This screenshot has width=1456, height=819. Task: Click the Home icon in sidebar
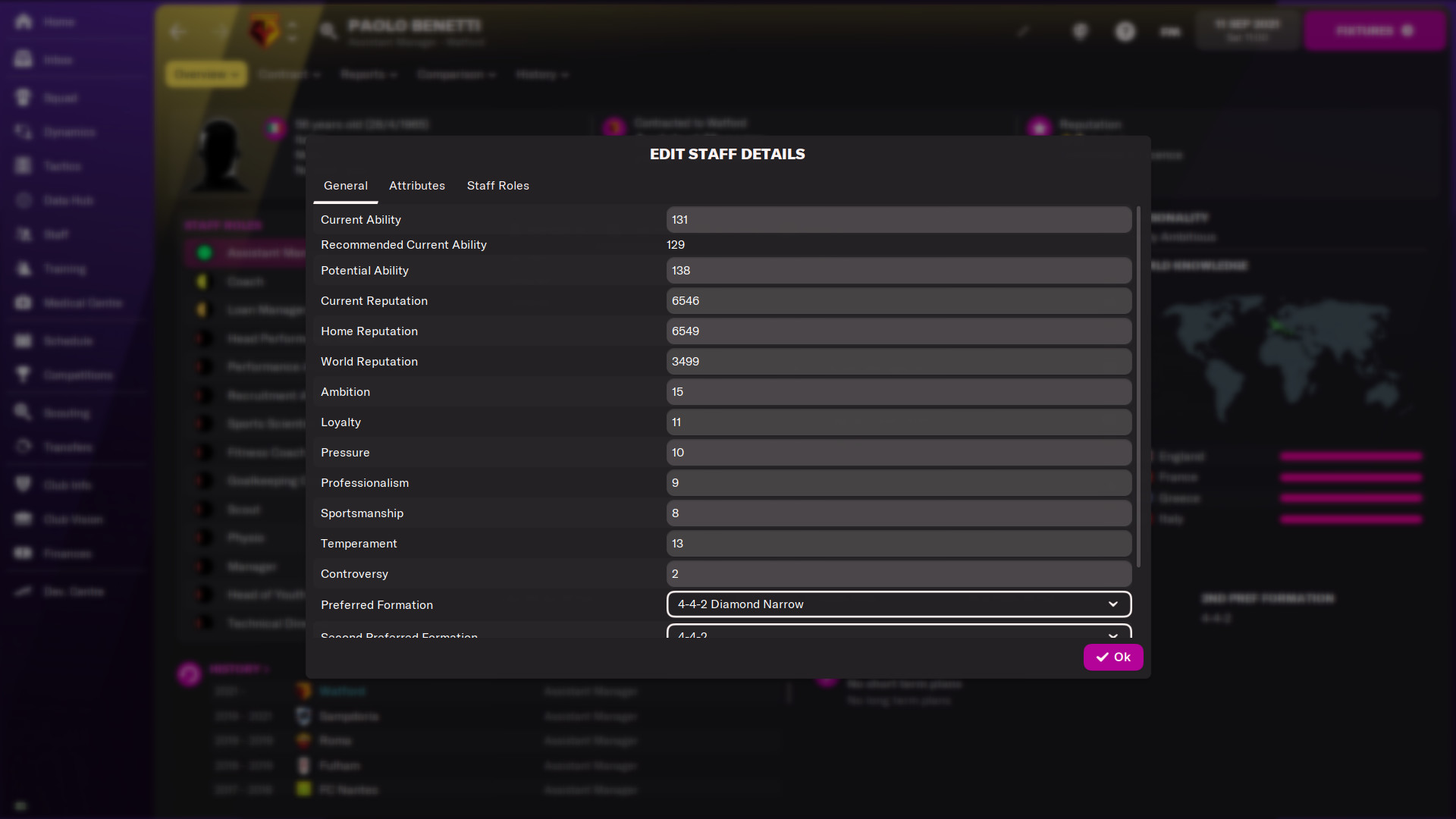point(25,22)
